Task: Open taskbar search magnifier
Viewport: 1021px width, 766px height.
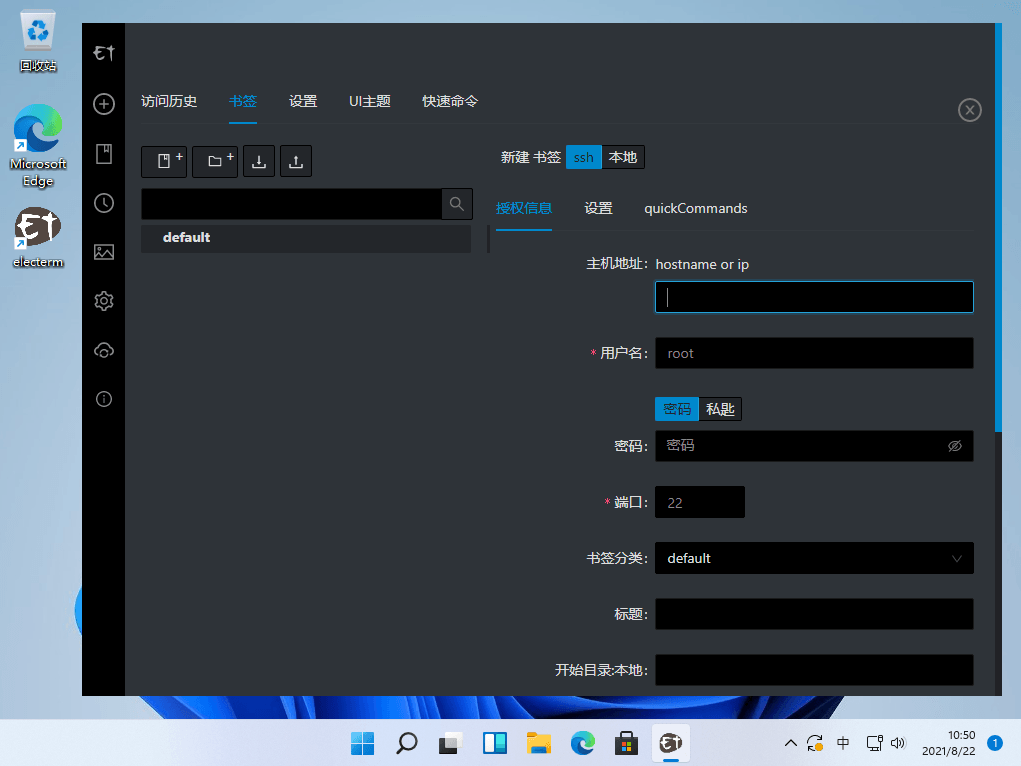Action: pyautogui.click(x=407, y=743)
